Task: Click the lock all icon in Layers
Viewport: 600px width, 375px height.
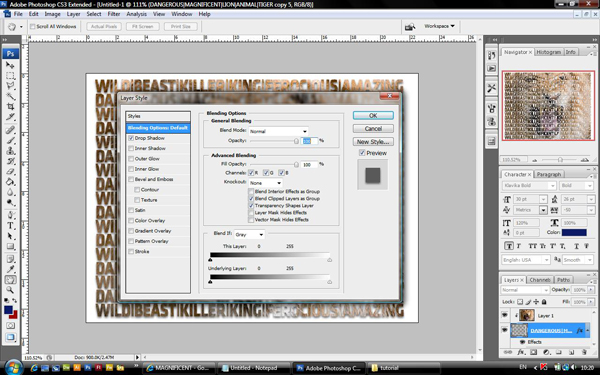Action: (544, 302)
